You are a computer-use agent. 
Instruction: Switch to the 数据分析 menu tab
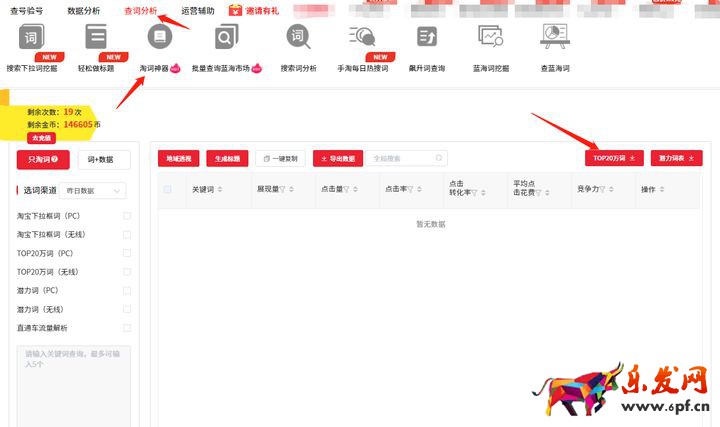(83, 11)
